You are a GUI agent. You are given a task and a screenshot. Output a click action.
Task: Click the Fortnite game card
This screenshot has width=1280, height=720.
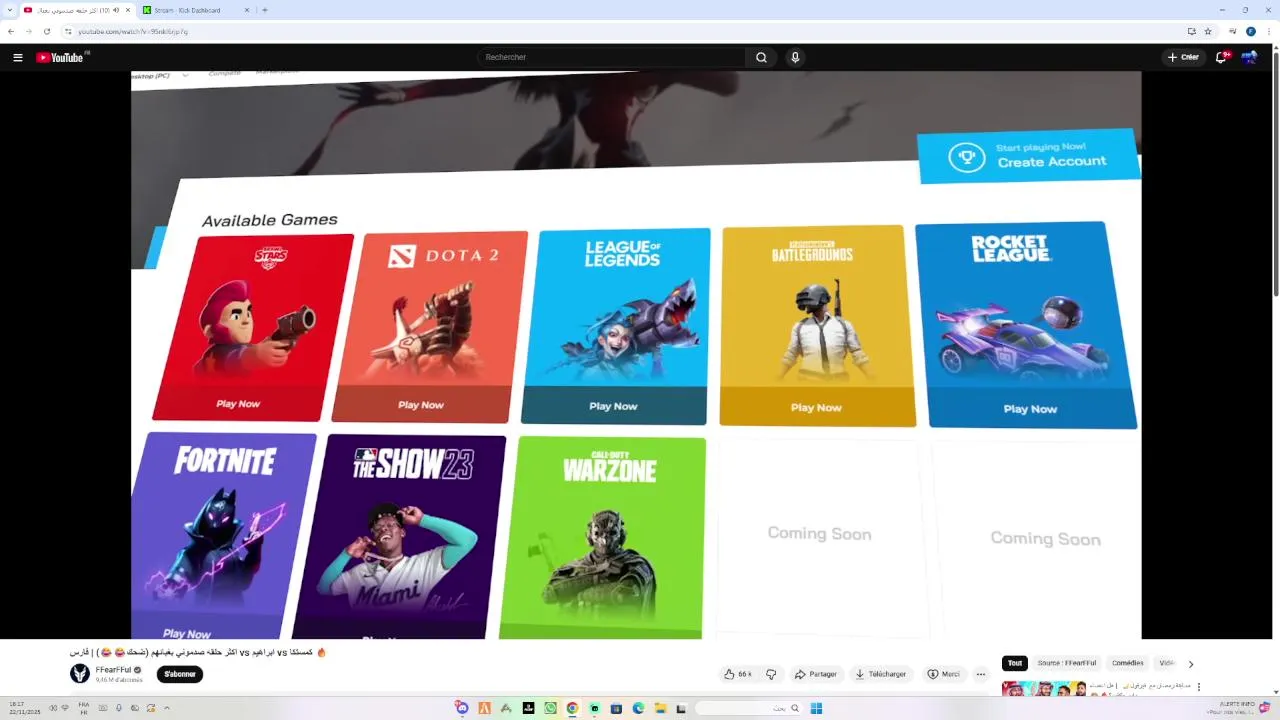pyautogui.click(x=222, y=536)
